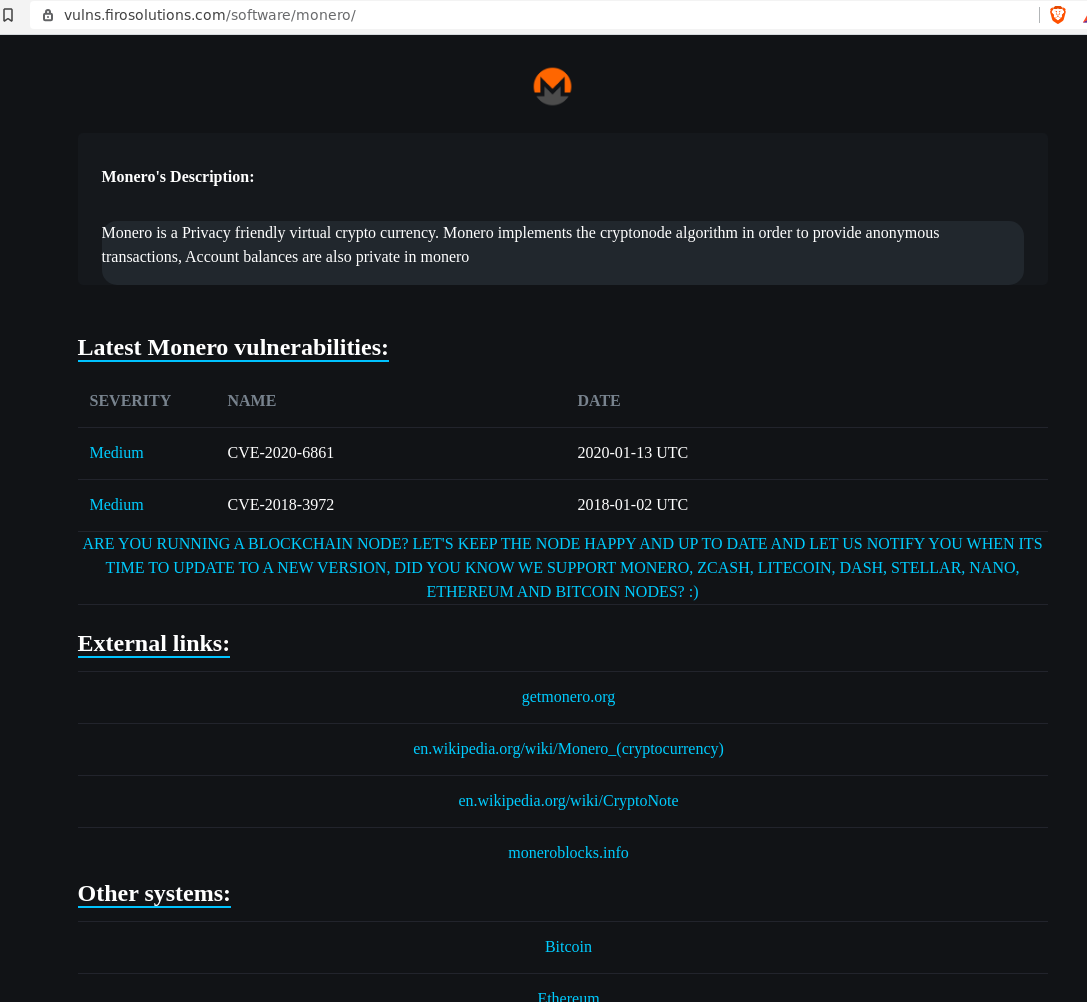Click the Monero logo at page top
The image size is (1087, 1002).
pyautogui.click(x=553, y=86)
